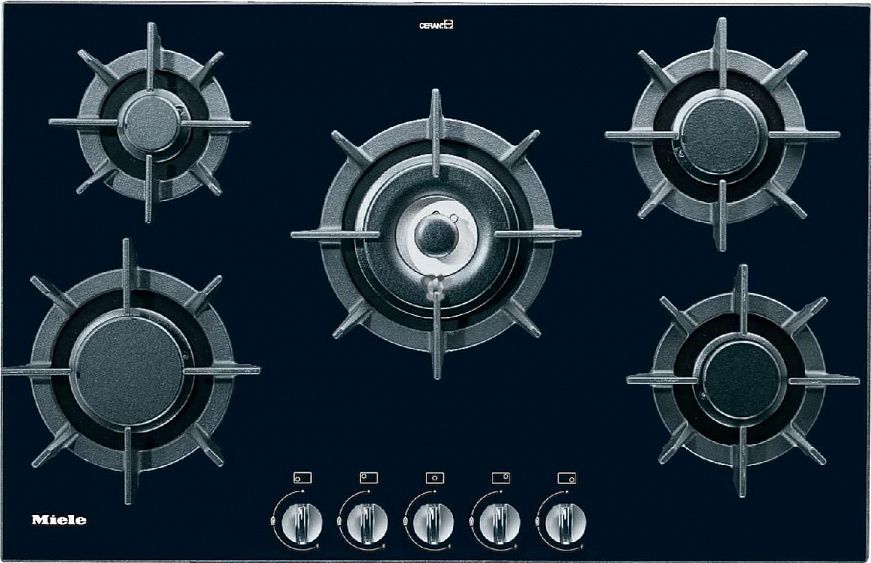Click the bottom-right burner indicator icon
871x563 pixels.
tap(565, 478)
